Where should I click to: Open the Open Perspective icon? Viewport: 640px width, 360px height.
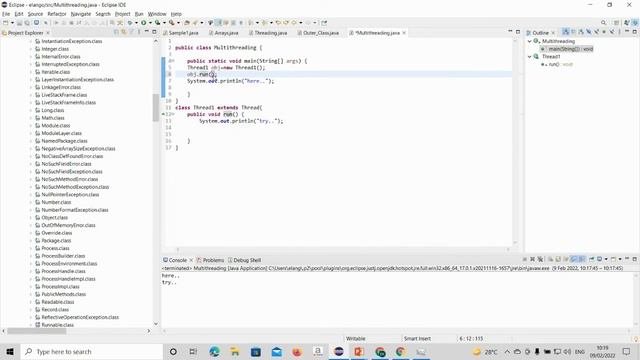coord(616,22)
